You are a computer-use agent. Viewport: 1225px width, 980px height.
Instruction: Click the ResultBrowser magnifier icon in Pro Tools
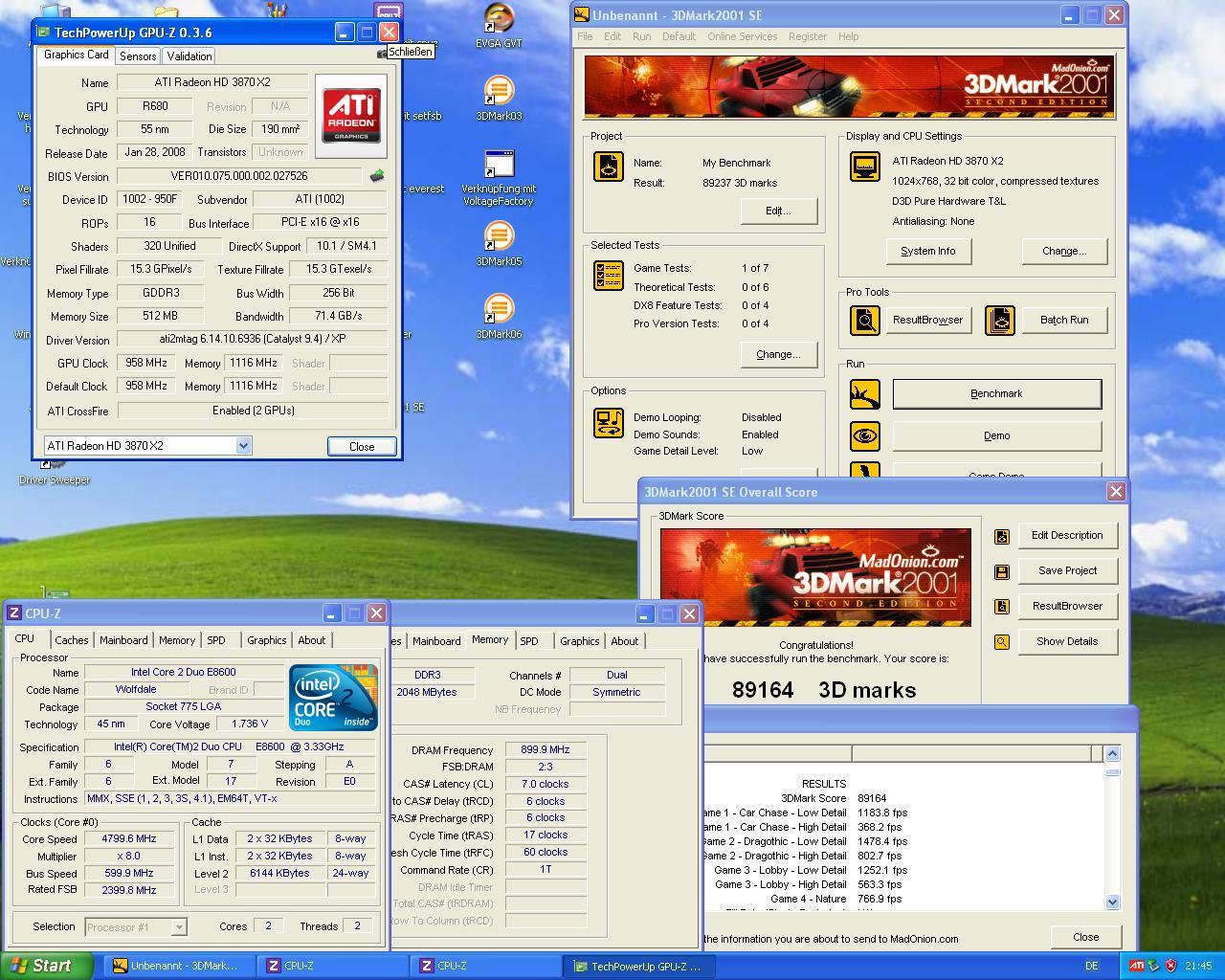coord(864,320)
